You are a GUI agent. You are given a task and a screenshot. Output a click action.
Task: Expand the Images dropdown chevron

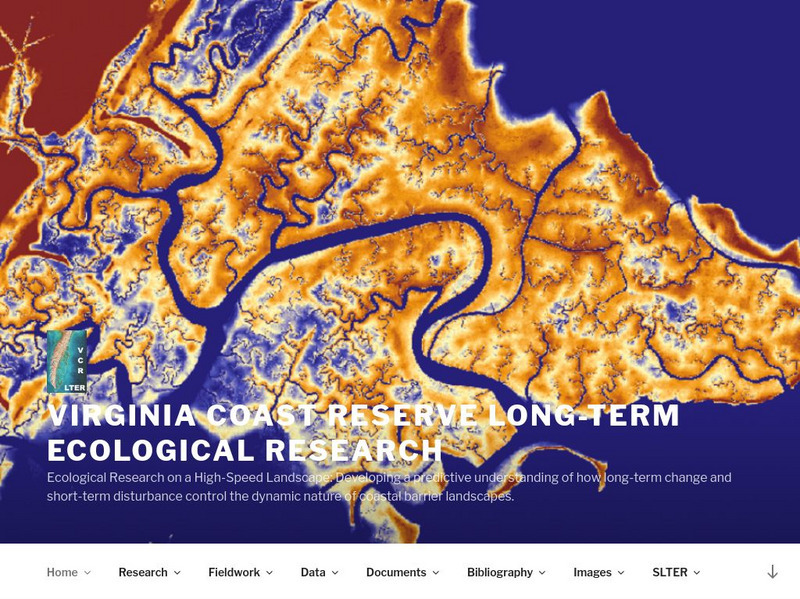tap(620, 573)
